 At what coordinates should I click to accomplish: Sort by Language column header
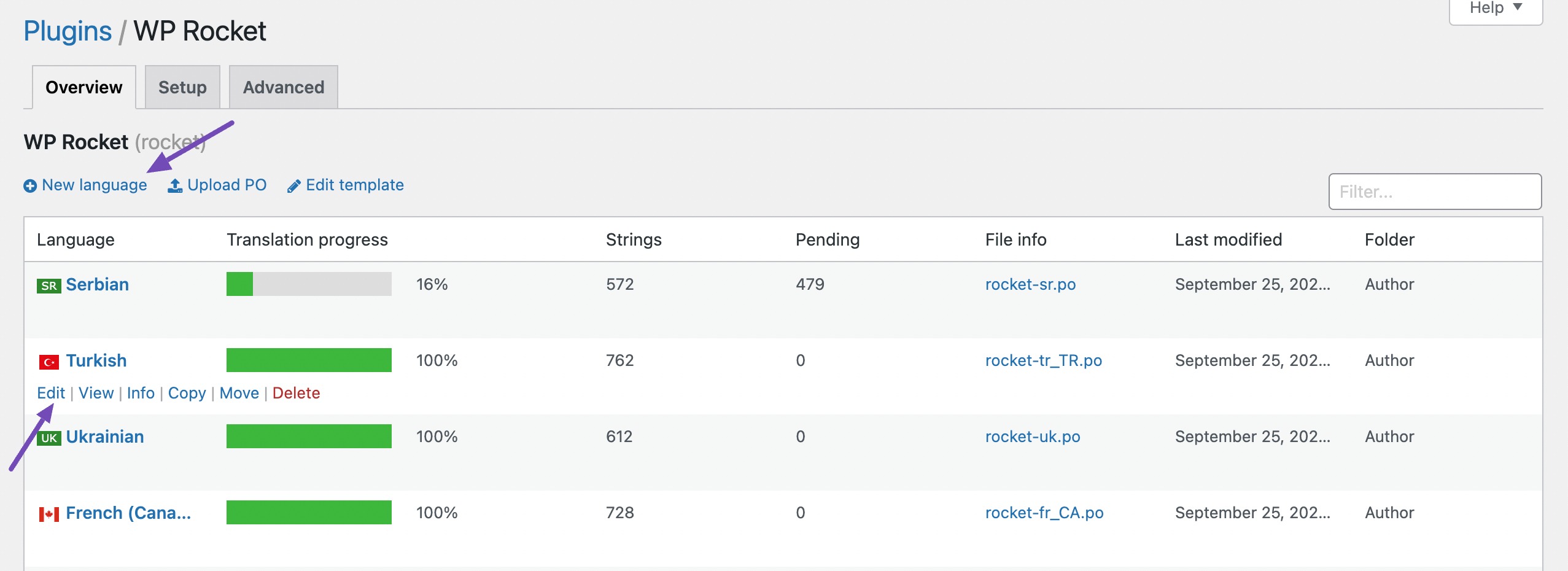(x=76, y=239)
